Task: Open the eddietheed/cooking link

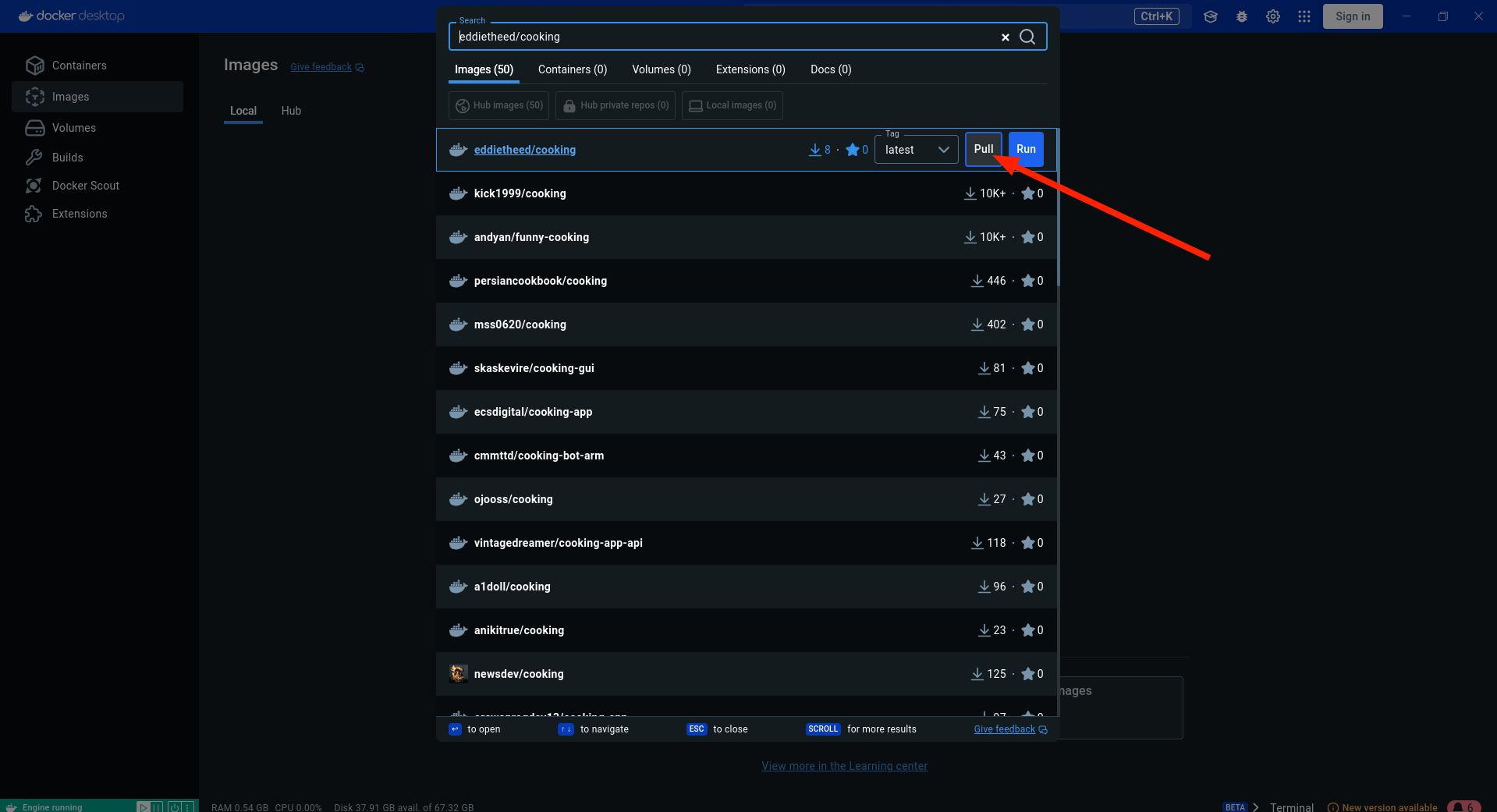Action: pos(525,150)
